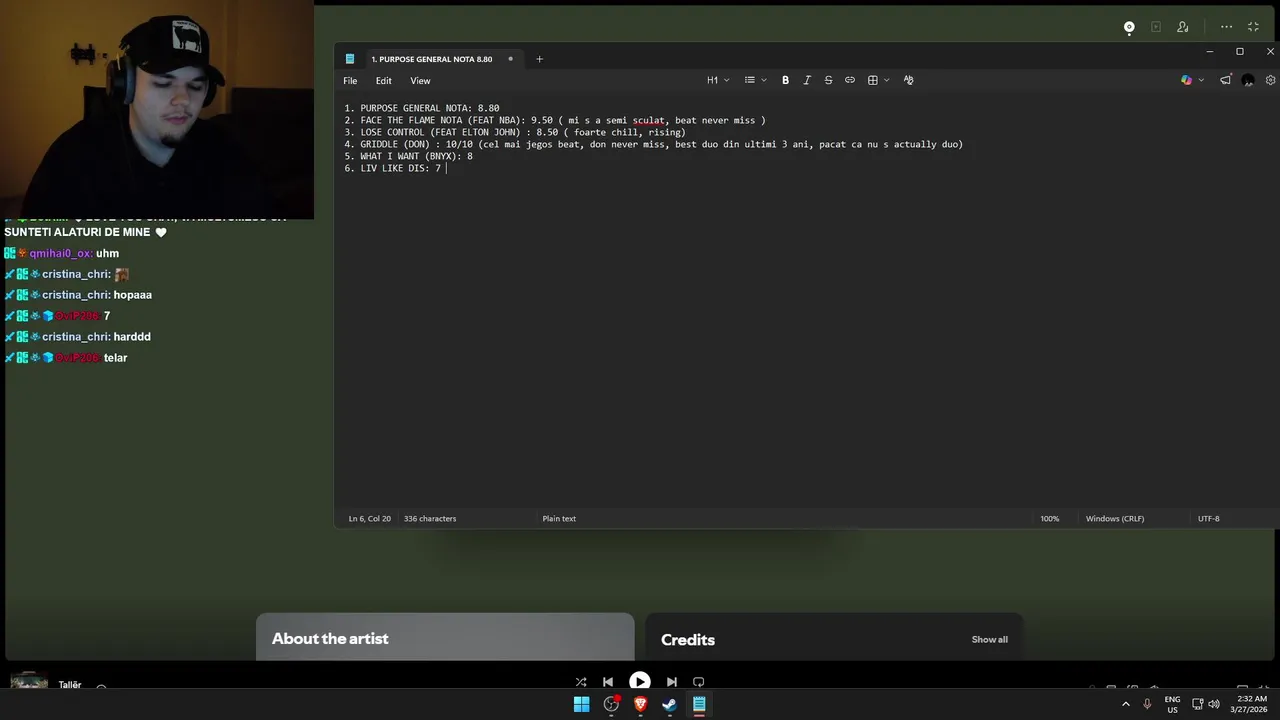Add a new Notepad tab
Image resolution: width=1280 pixels, height=720 pixels.
[x=539, y=59]
